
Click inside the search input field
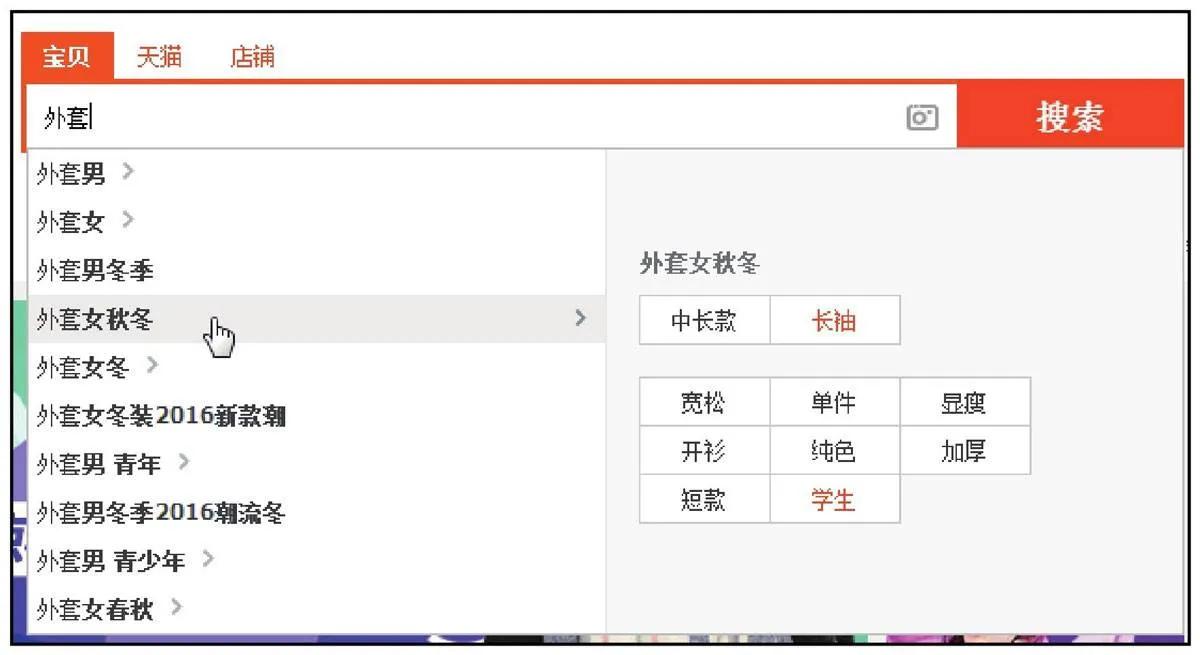(x=400, y=116)
